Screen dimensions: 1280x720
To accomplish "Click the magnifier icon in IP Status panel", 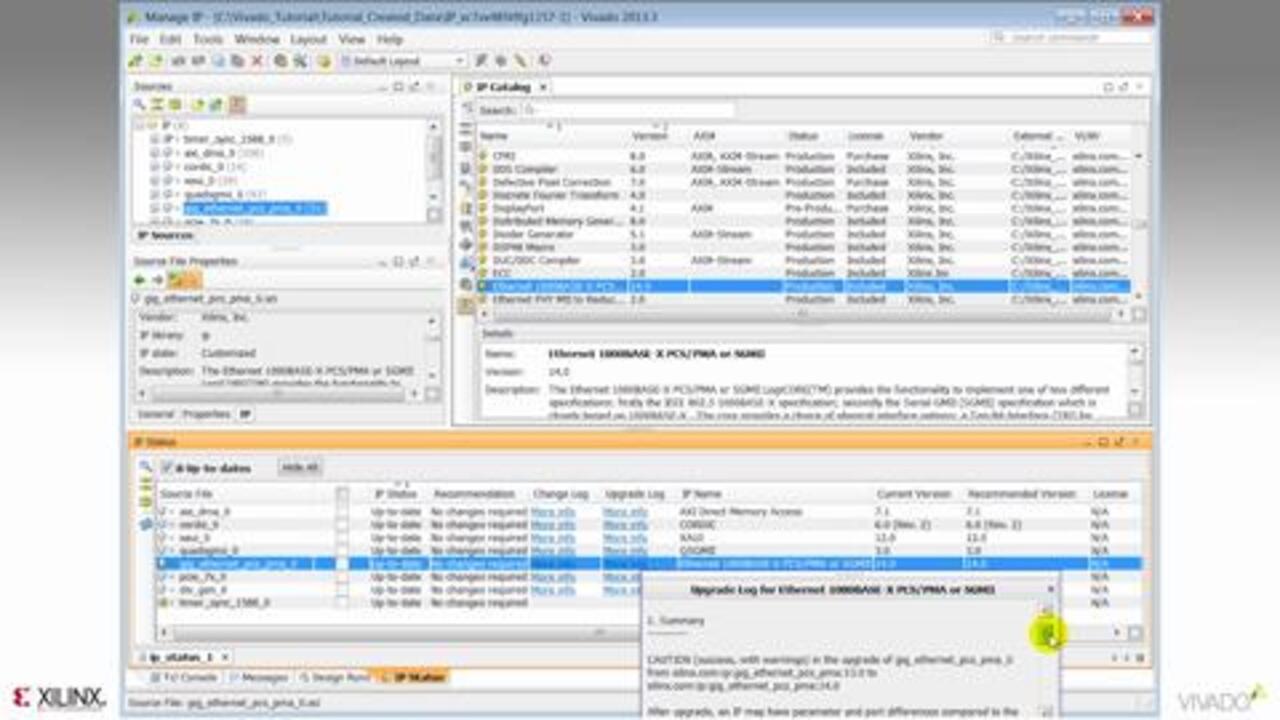I will 145,467.
